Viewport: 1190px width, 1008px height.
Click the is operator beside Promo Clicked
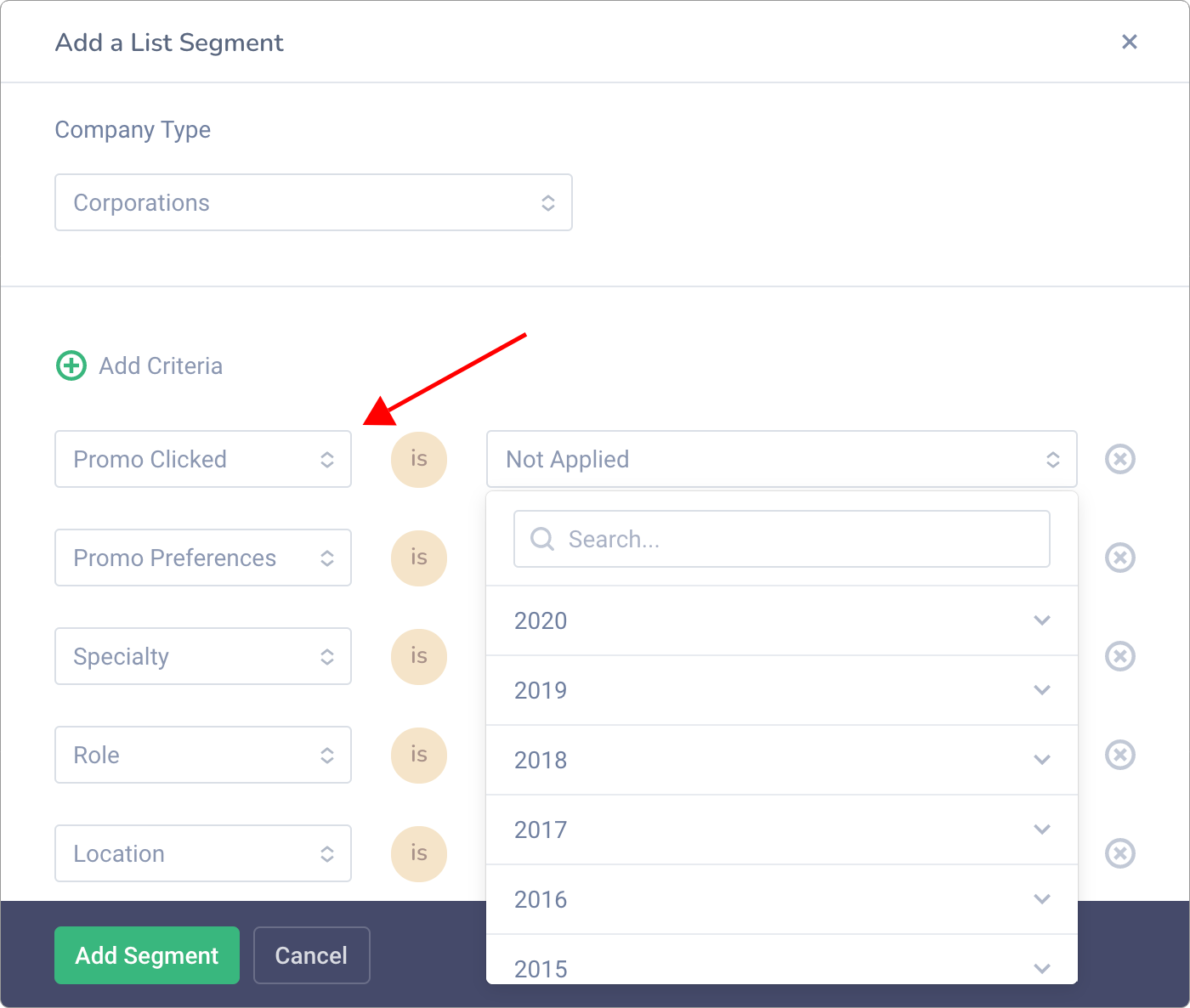pyautogui.click(x=419, y=459)
